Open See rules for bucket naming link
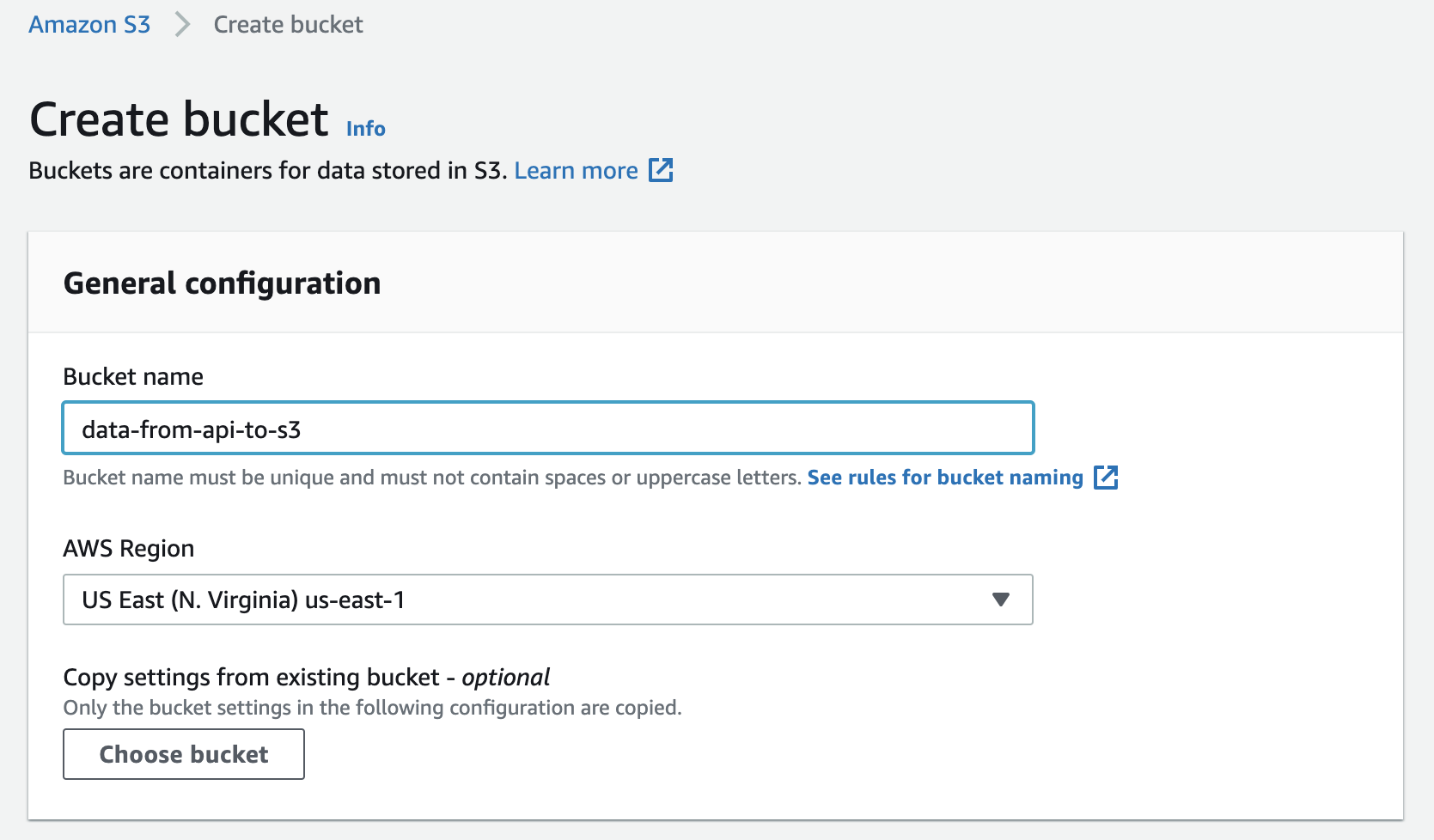The width and height of the screenshot is (1434, 840). (945, 478)
